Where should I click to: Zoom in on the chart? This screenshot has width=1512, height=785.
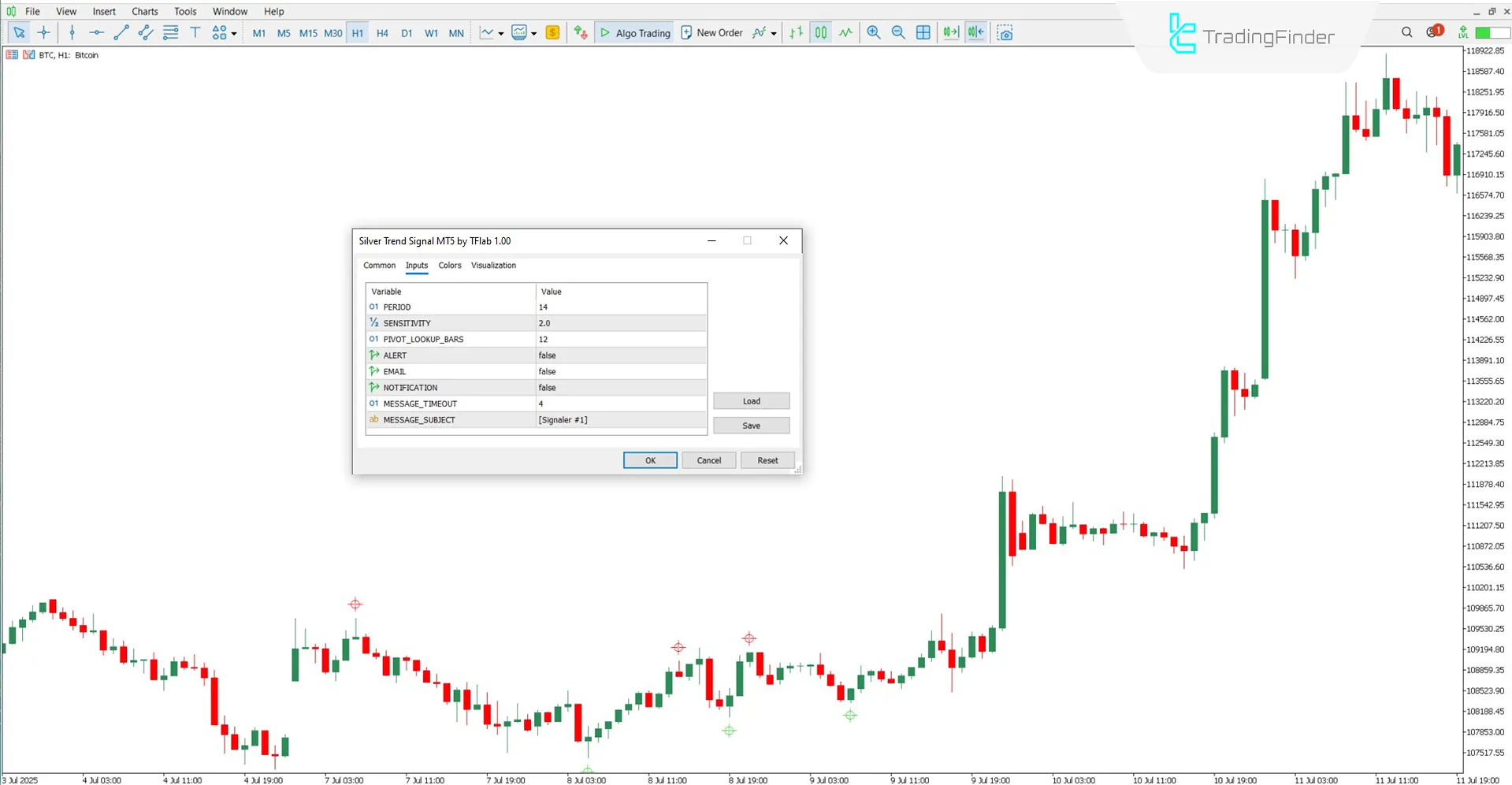(x=873, y=32)
